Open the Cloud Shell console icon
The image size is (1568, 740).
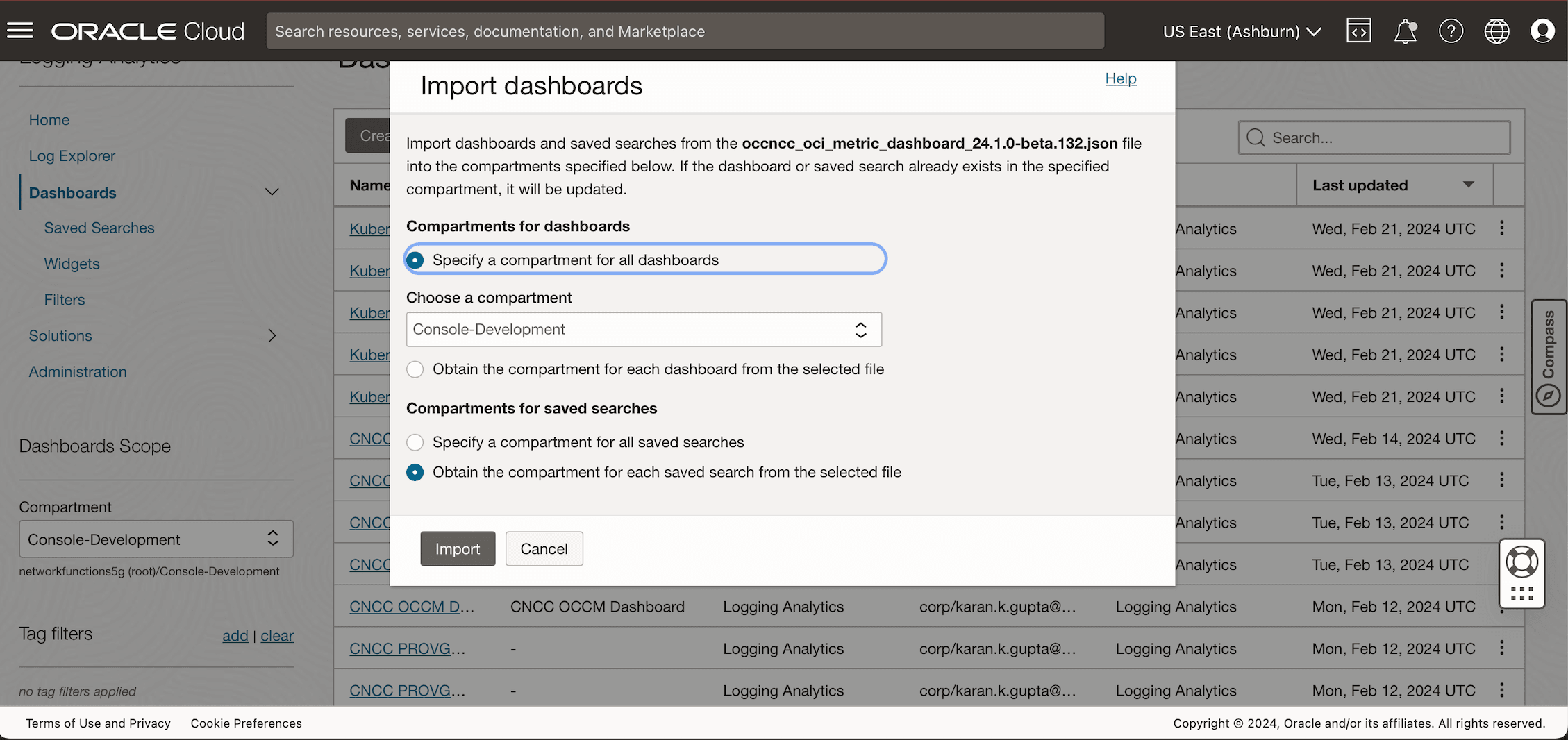(1359, 31)
